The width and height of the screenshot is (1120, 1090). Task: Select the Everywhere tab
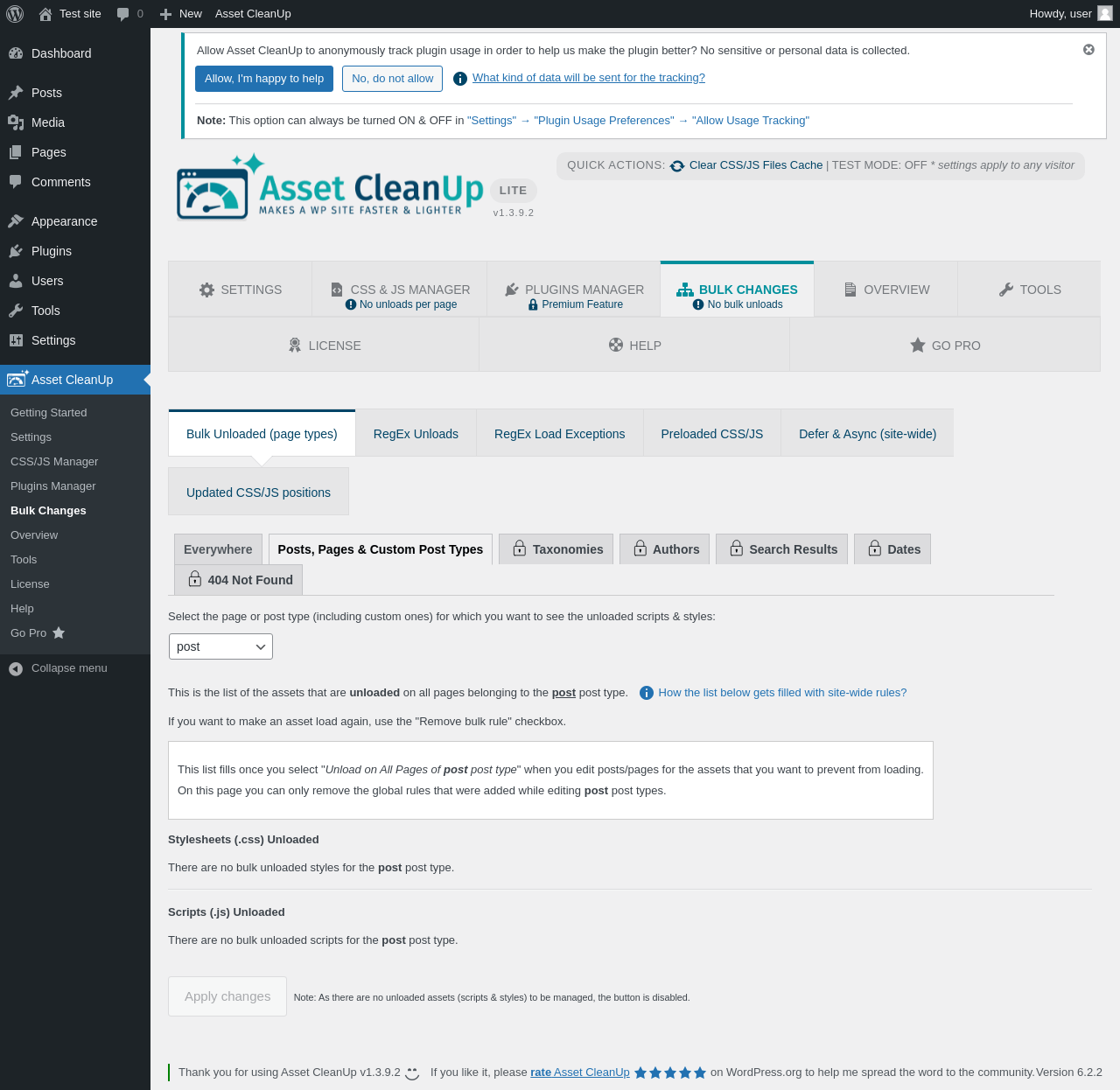pos(218,549)
